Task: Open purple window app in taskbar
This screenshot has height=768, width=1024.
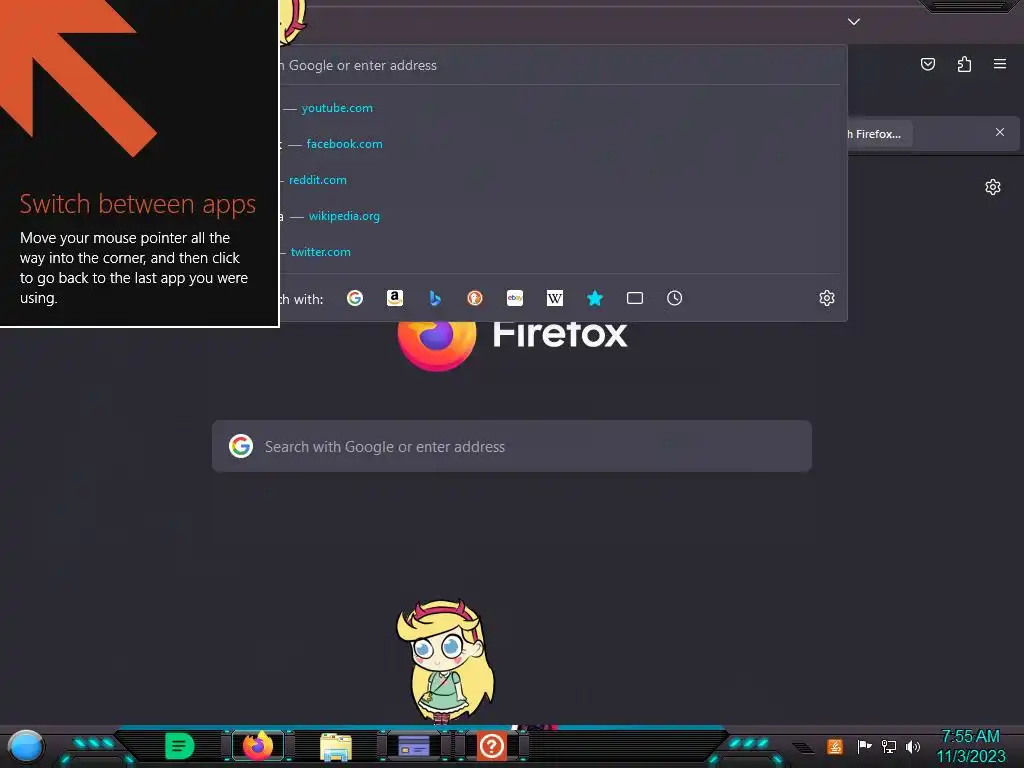Action: 413,746
